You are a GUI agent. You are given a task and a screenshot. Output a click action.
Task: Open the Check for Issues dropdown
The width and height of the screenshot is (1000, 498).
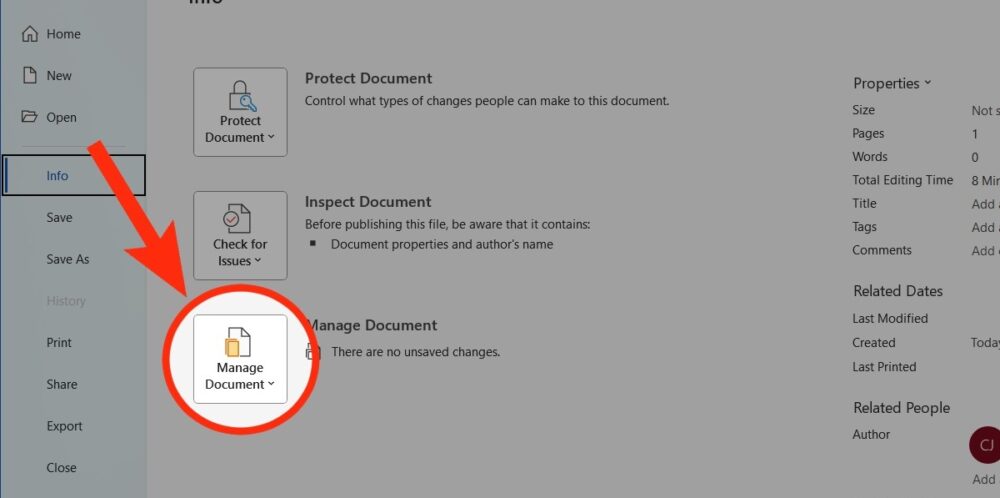[x=240, y=235]
